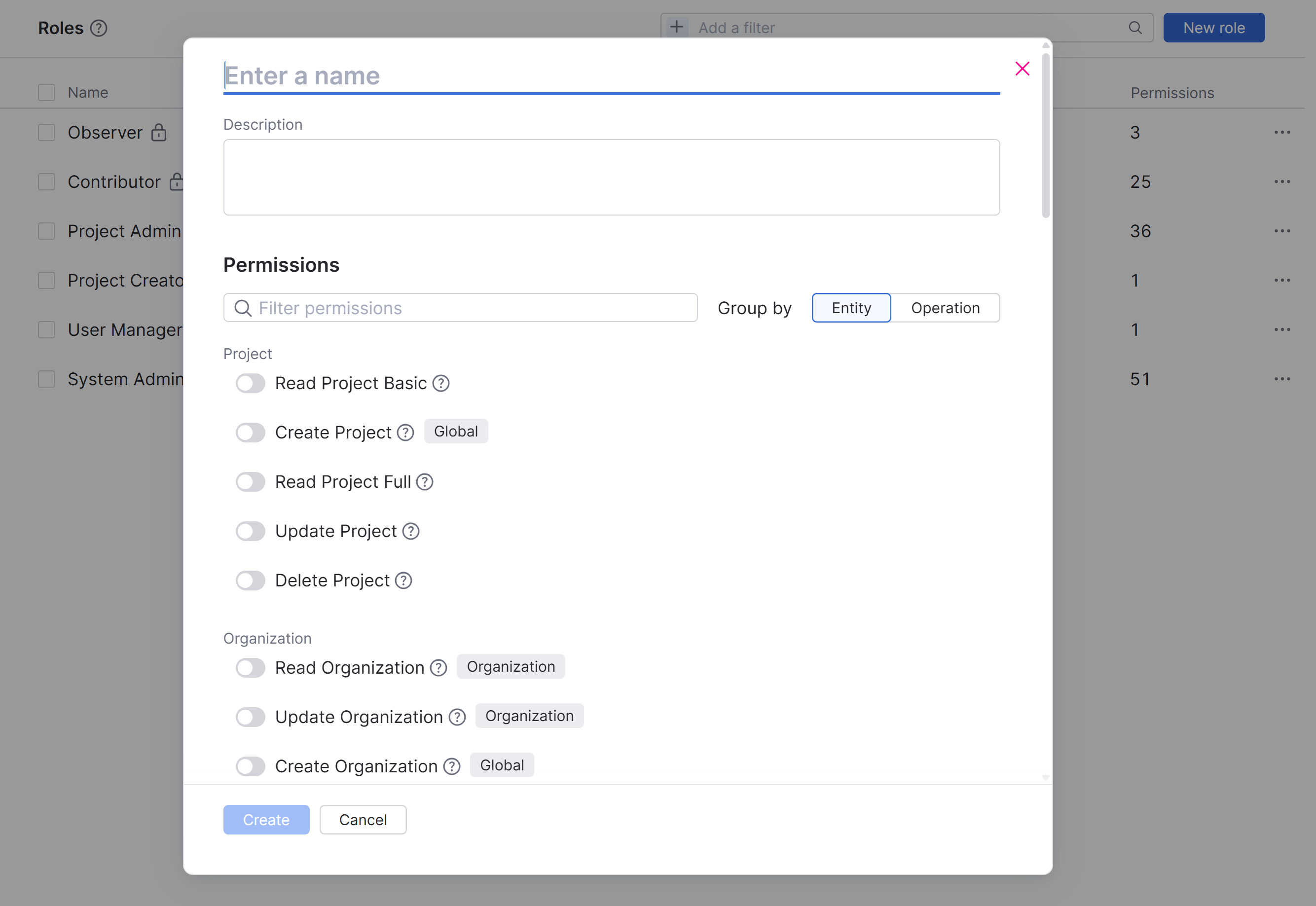Turn on Delete Project permission toggle

tap(251, 580)
